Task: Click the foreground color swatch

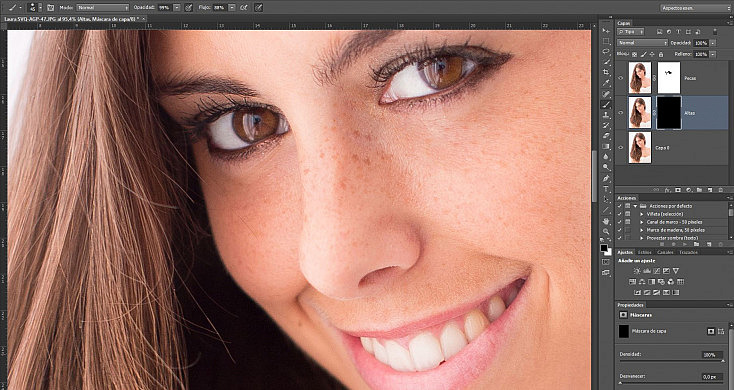Action: pyautogui.click(x=604, y=248)
